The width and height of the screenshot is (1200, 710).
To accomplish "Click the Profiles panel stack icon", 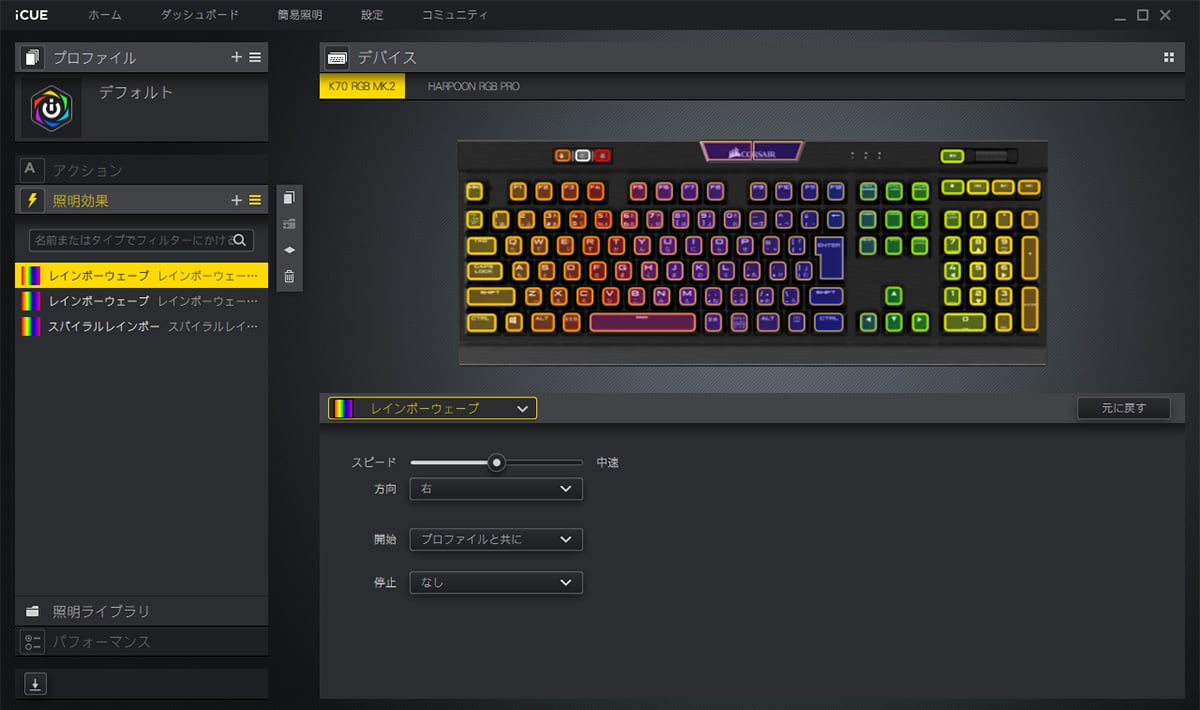I will (33, 57).
